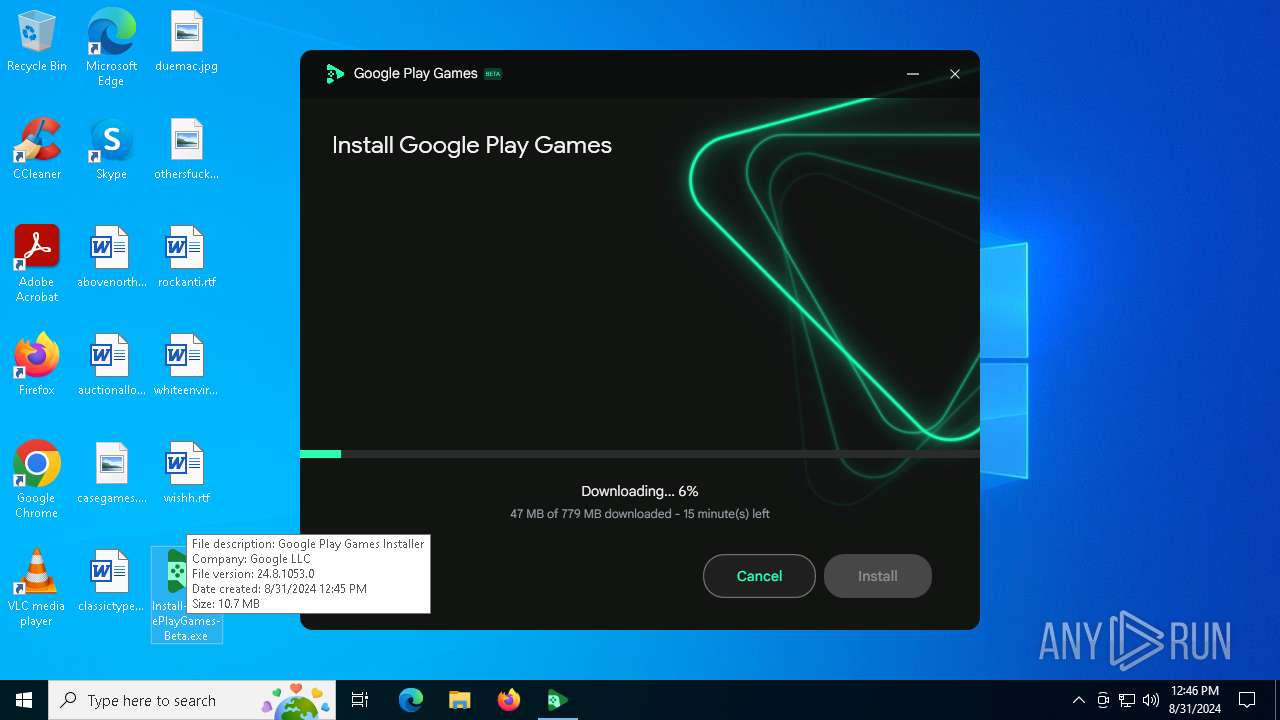Open Task View from the taskbar
The height and width of the screenshot is (720, 1280).
click(x=361, y=700)
